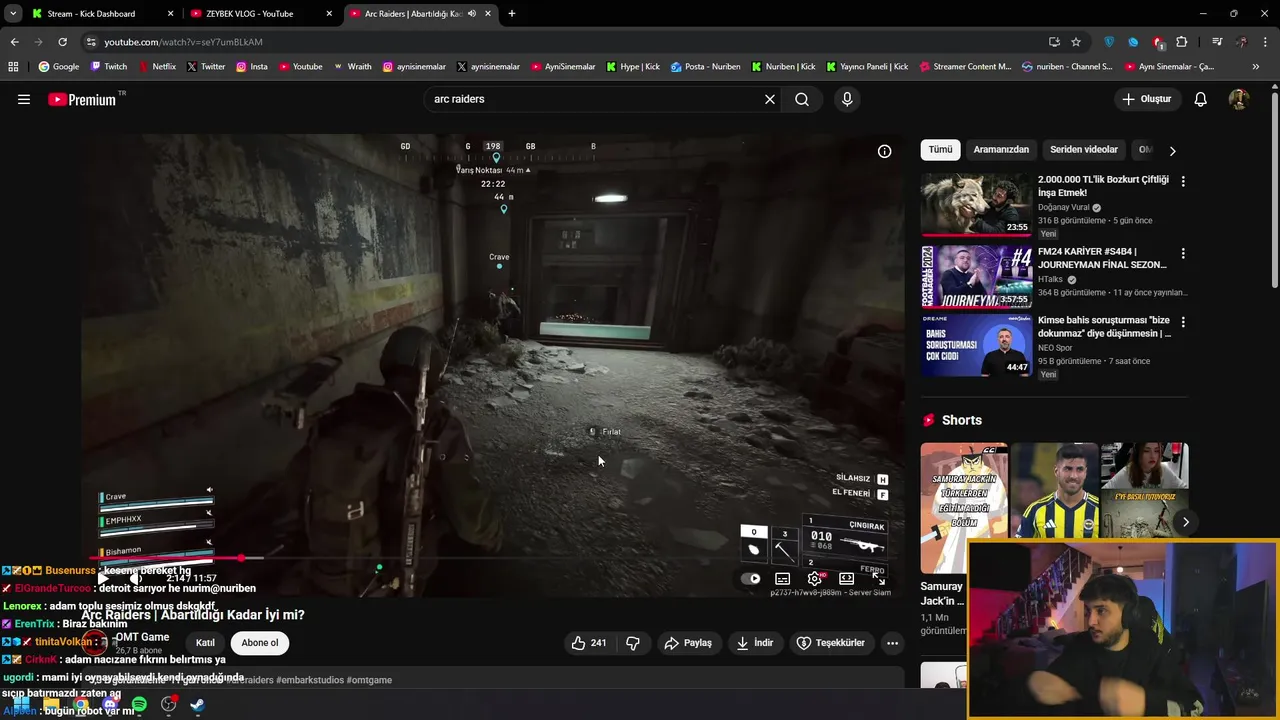Mute the Arc Raiders tab audio
Image resolution: width=1280 pixels, height=720 pixels.
click(x=471, y=14)
